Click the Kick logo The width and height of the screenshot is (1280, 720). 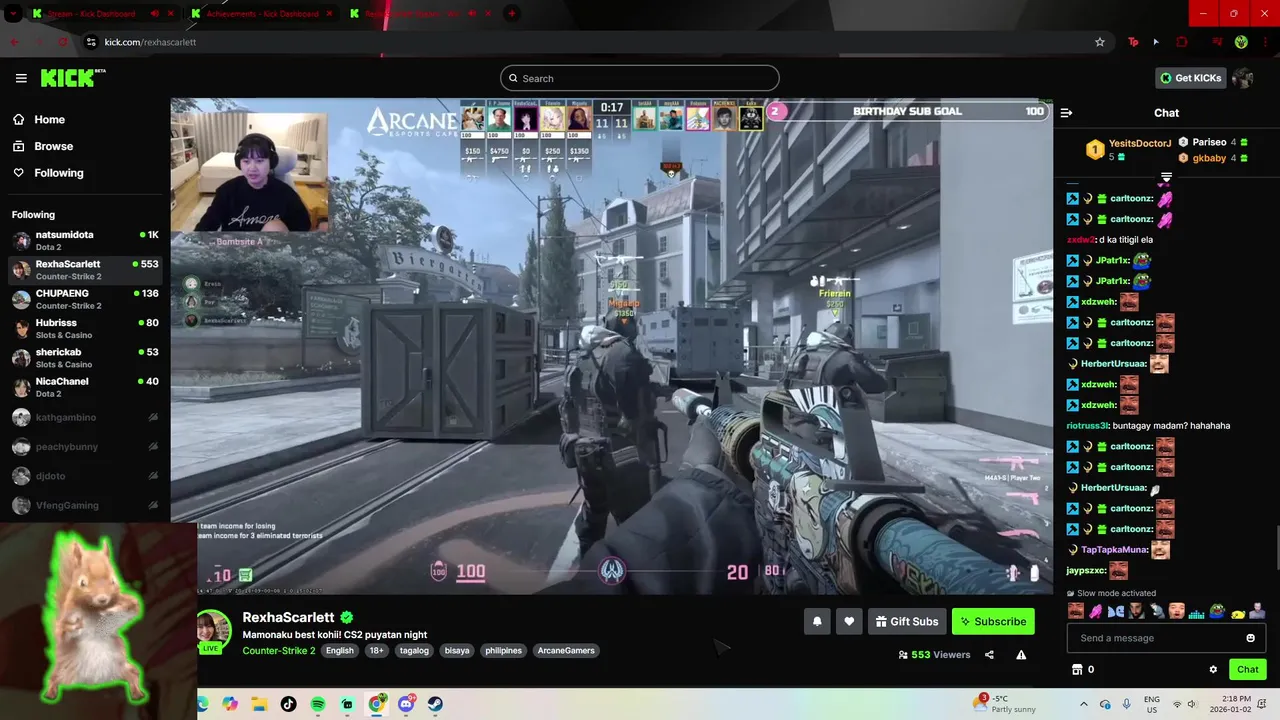73,78
